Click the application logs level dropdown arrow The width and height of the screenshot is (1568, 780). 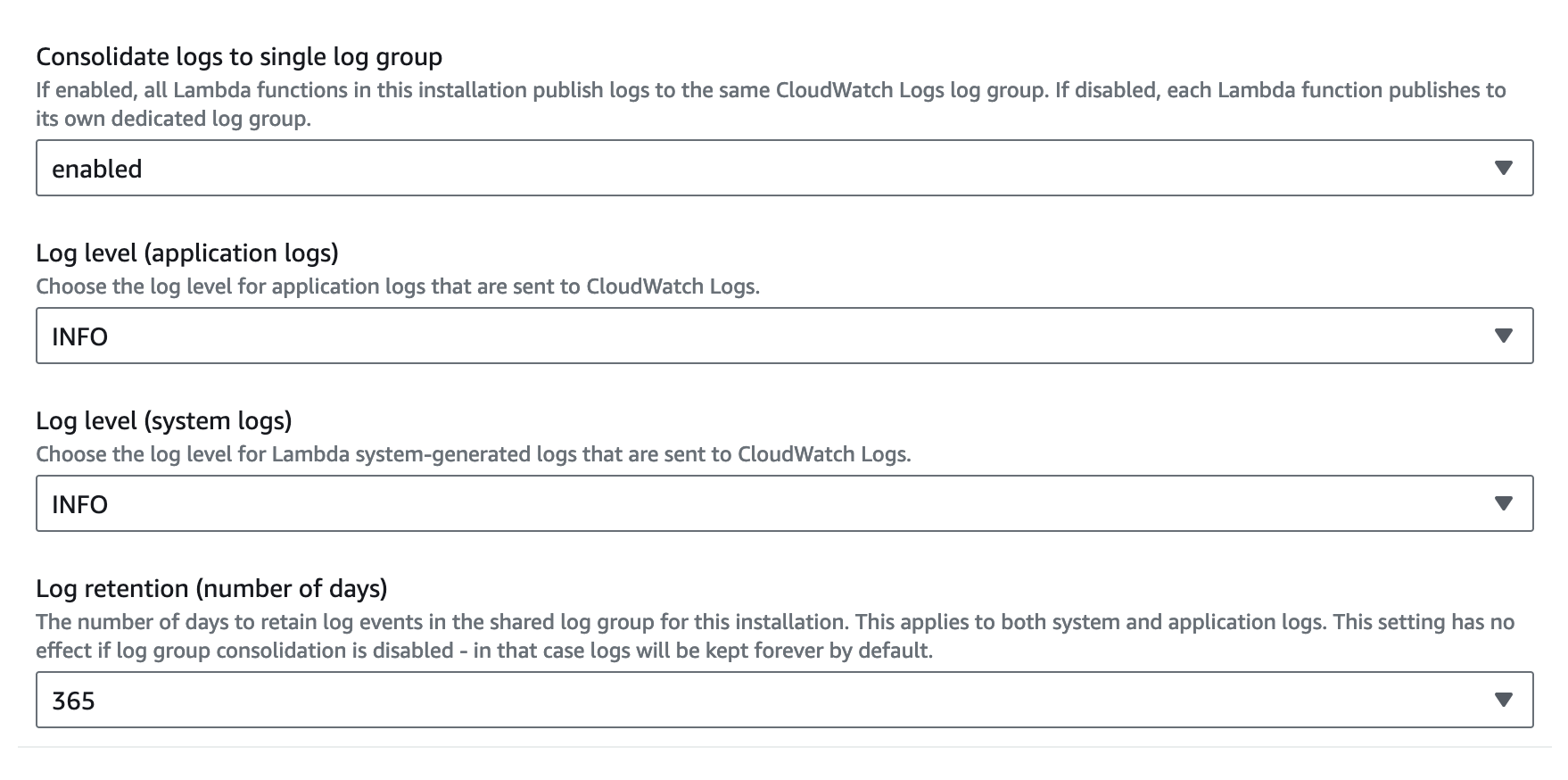1503,336
